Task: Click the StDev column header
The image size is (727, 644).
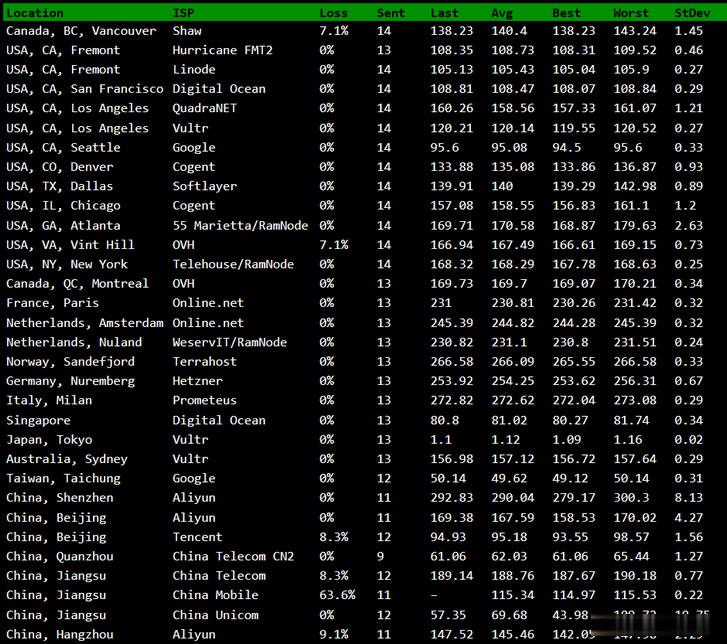Action: pyautogui.click(x=692, y=13)
